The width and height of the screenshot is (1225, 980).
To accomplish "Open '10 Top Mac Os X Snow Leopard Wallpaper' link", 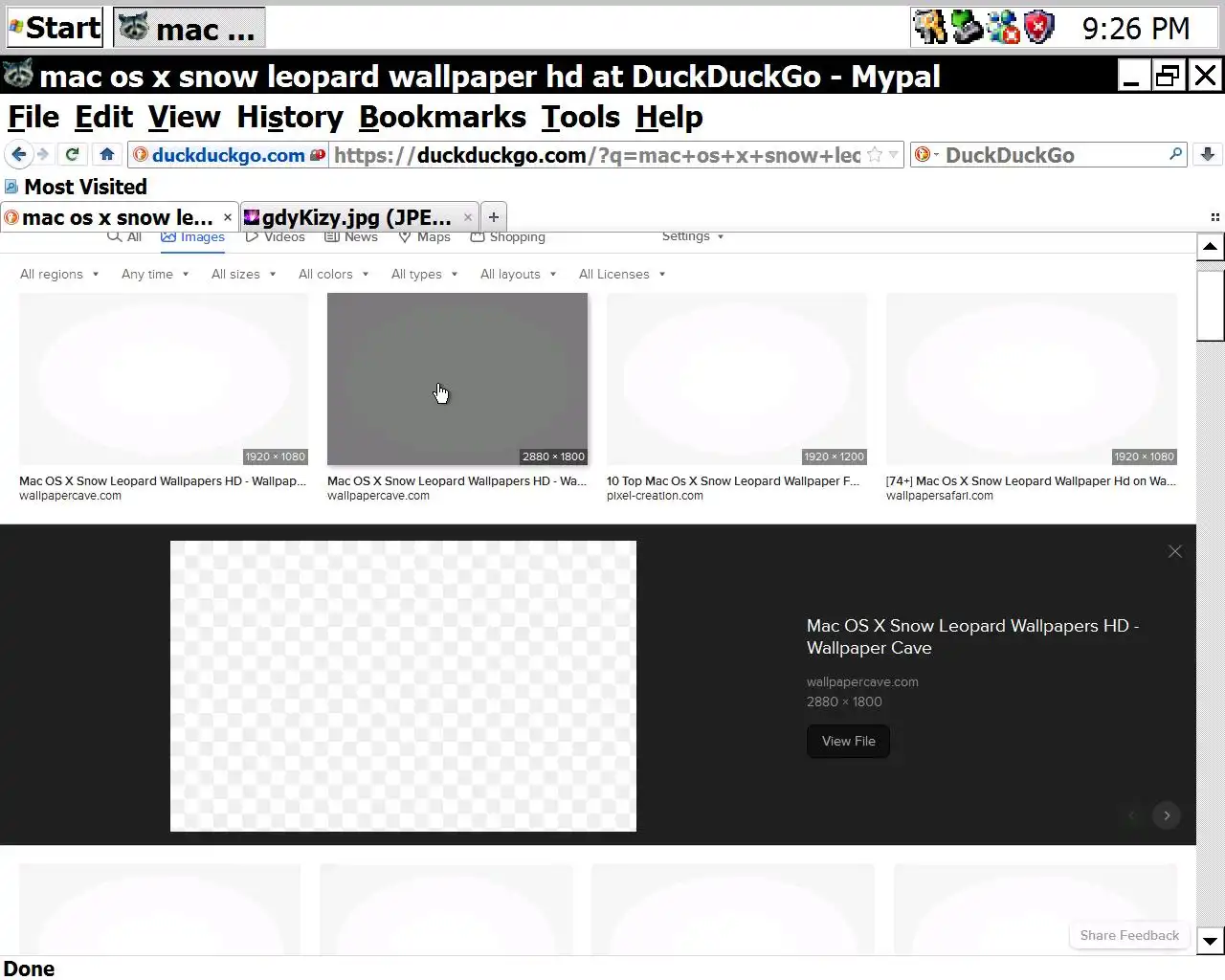I will point(733,481).
